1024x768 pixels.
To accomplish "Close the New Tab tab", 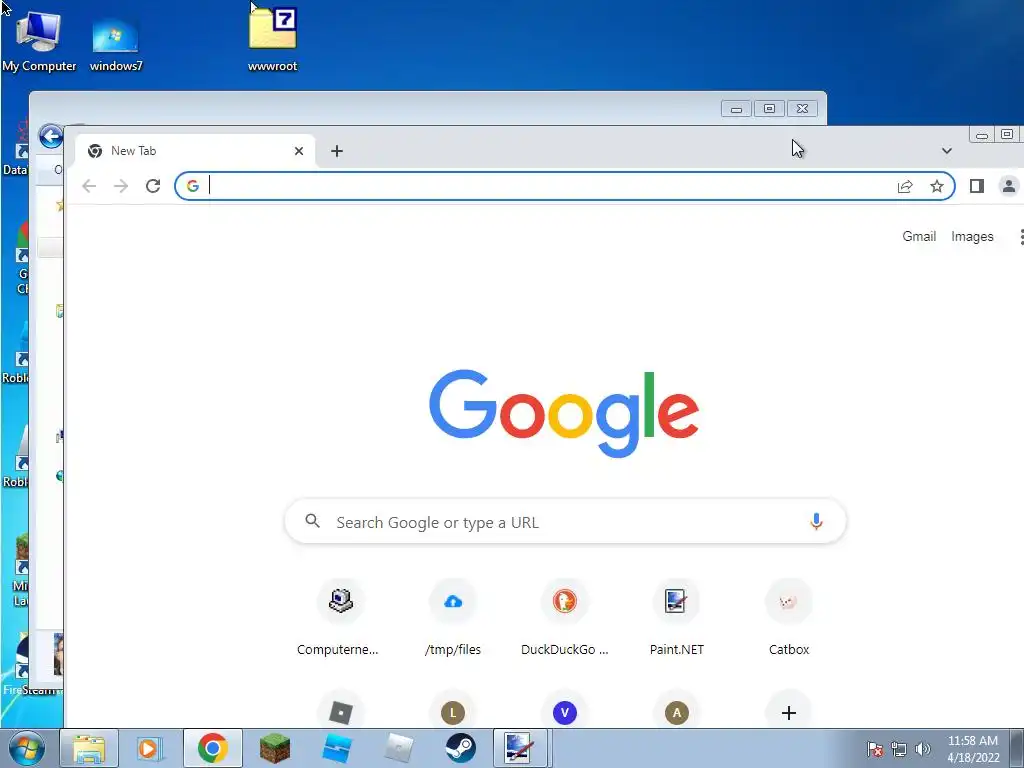I will [298, 151].
